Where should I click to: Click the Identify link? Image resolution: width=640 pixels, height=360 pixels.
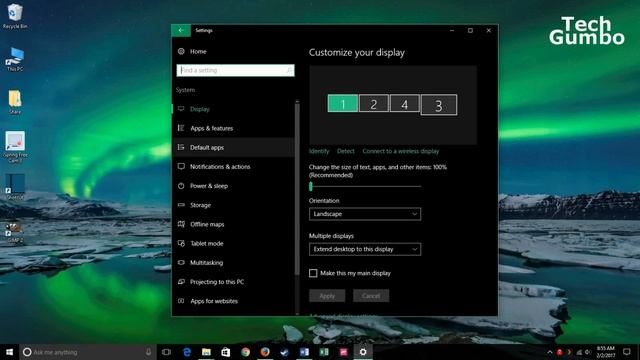pyautogui.click(x=319, y=151)
